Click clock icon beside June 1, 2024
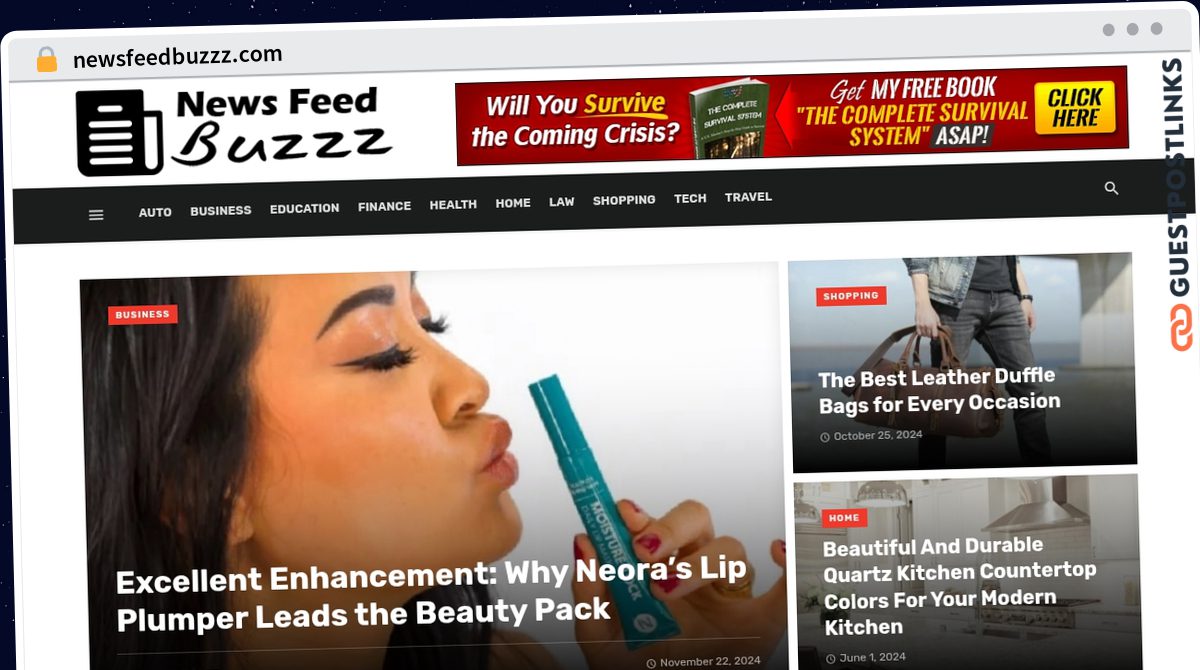Screen dimensions: 1200x670 [x=831, y=658]
